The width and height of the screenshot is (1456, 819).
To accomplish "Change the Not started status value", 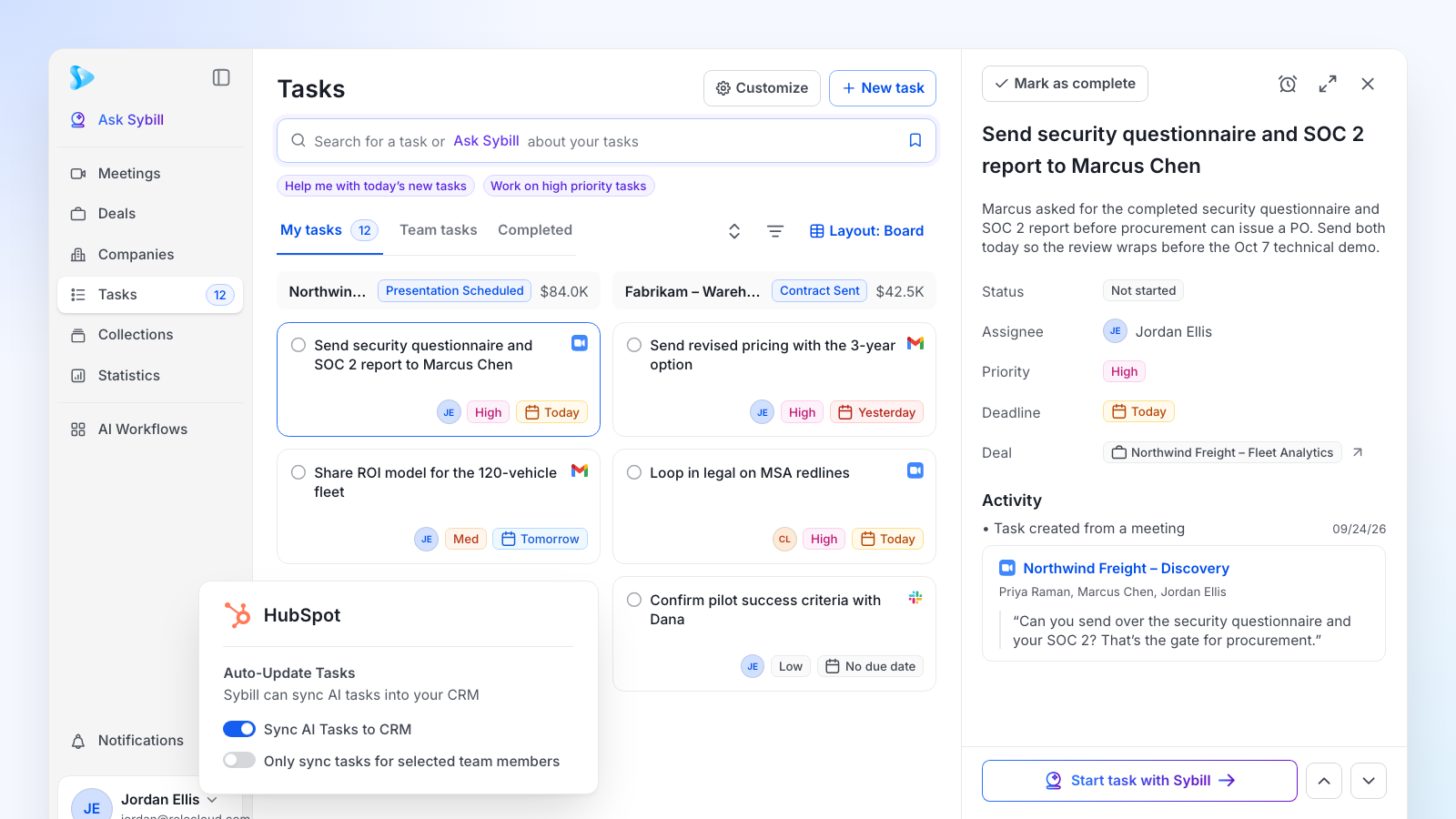I will [1143, 290].
